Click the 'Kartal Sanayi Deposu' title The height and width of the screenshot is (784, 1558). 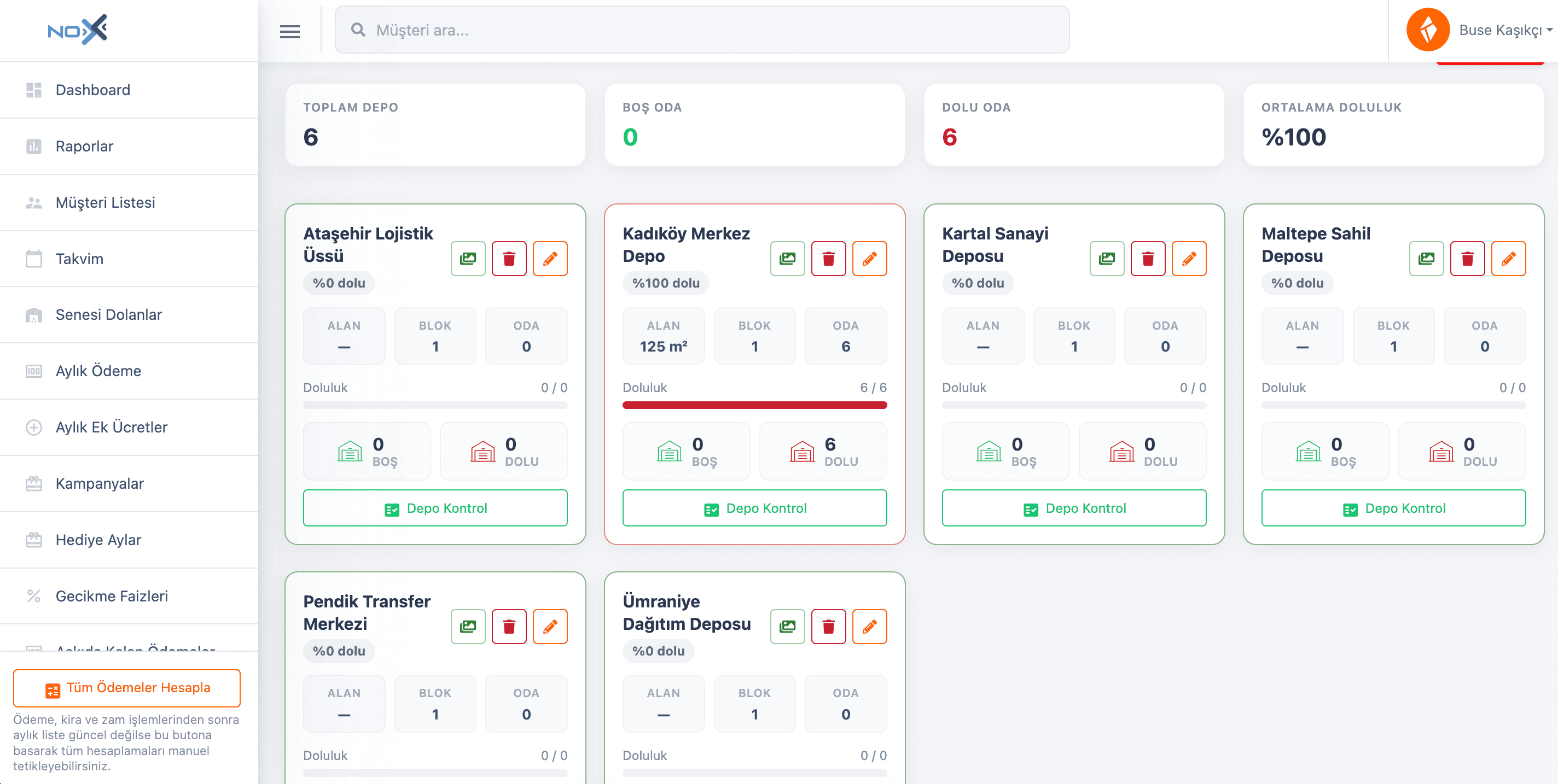tap(996, 245)
